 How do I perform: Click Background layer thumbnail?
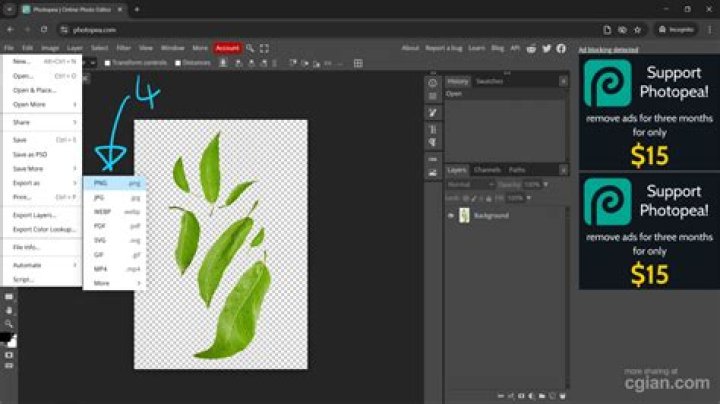pyautogui.click(x=464, y=215)
